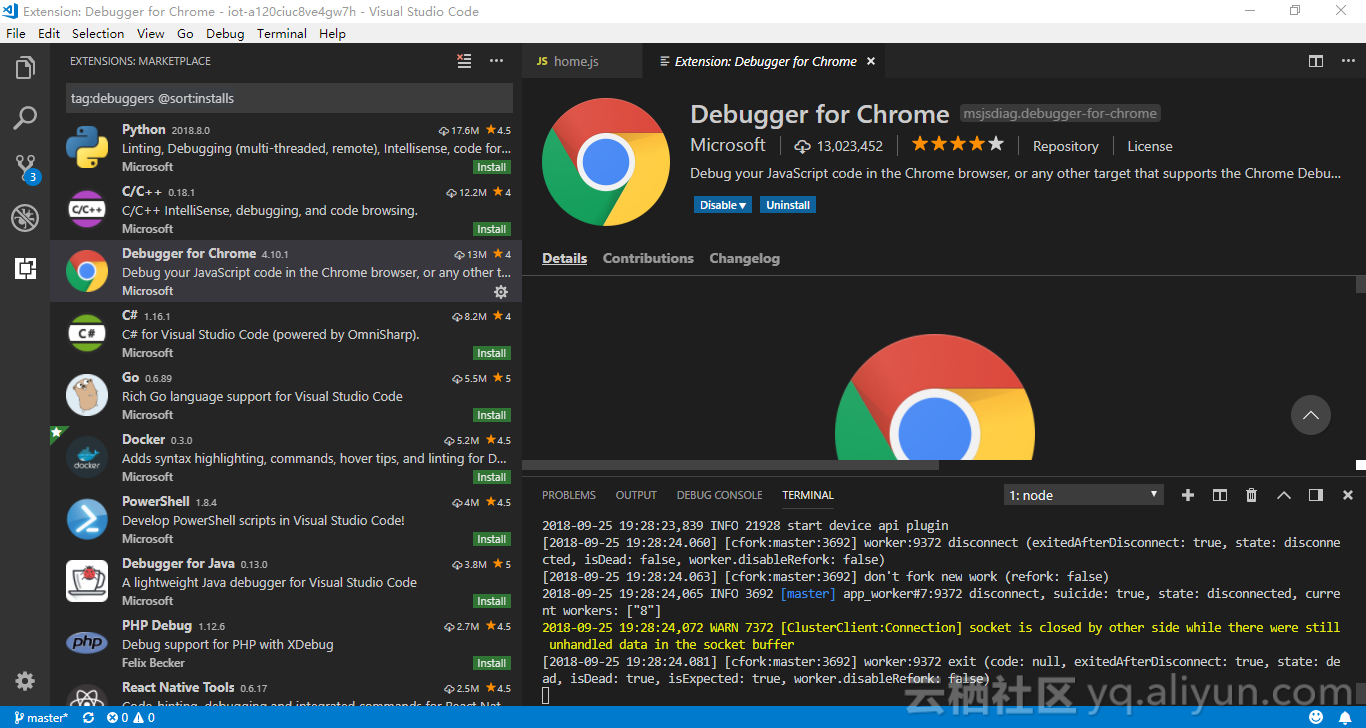Split the editor to the right
This screenshot has width=1366, height=728.
tap(1316, 61)
